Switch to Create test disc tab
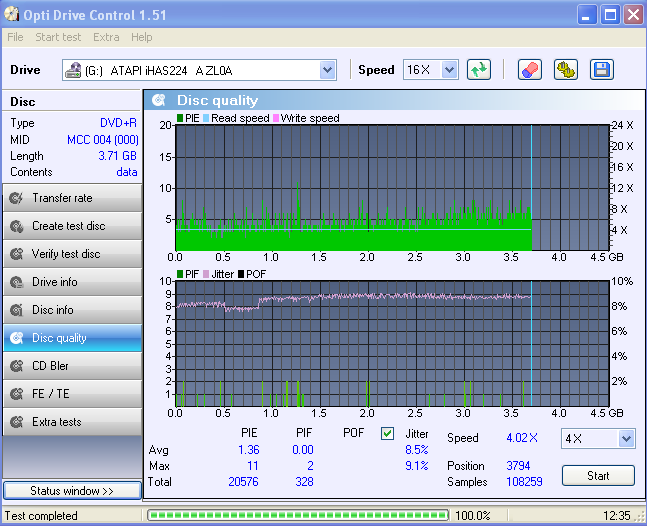The height and width of the screenshot is (526, 647). tap(72, 226)
